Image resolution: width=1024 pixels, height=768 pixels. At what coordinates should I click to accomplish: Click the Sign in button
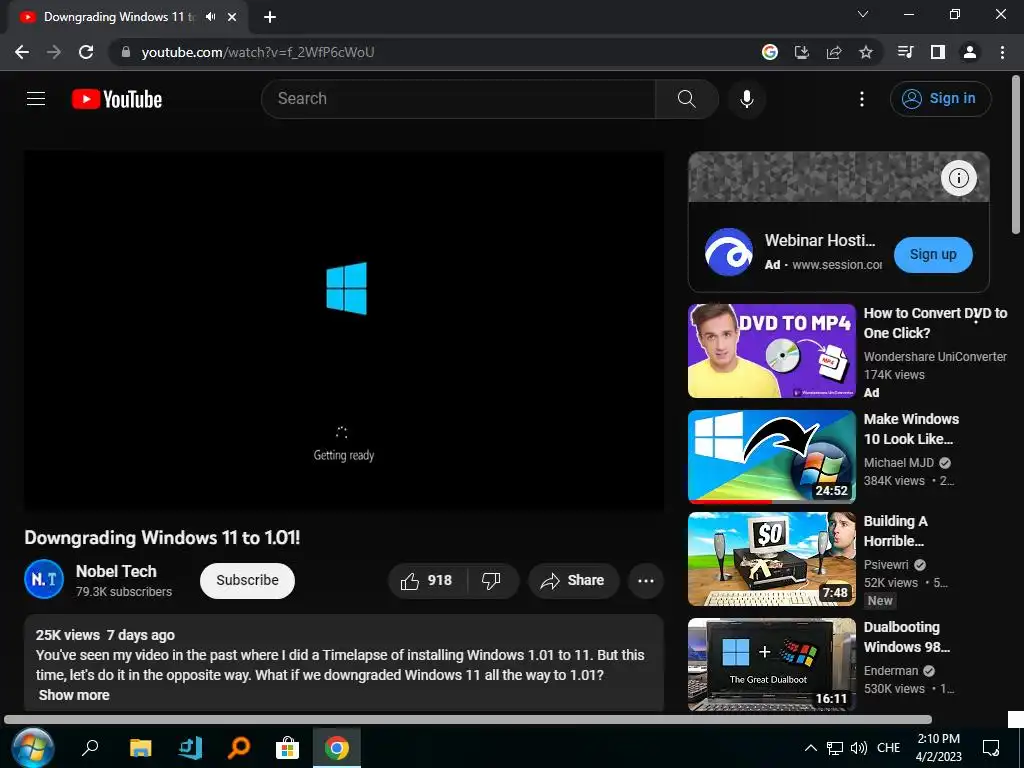[940, 99]
